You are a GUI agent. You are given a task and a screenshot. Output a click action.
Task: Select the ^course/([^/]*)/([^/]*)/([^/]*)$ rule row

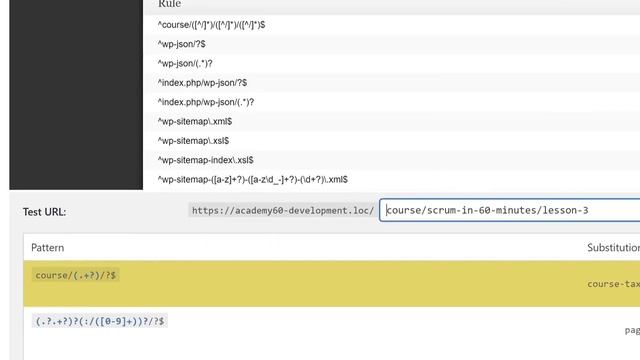pos(392,25)
